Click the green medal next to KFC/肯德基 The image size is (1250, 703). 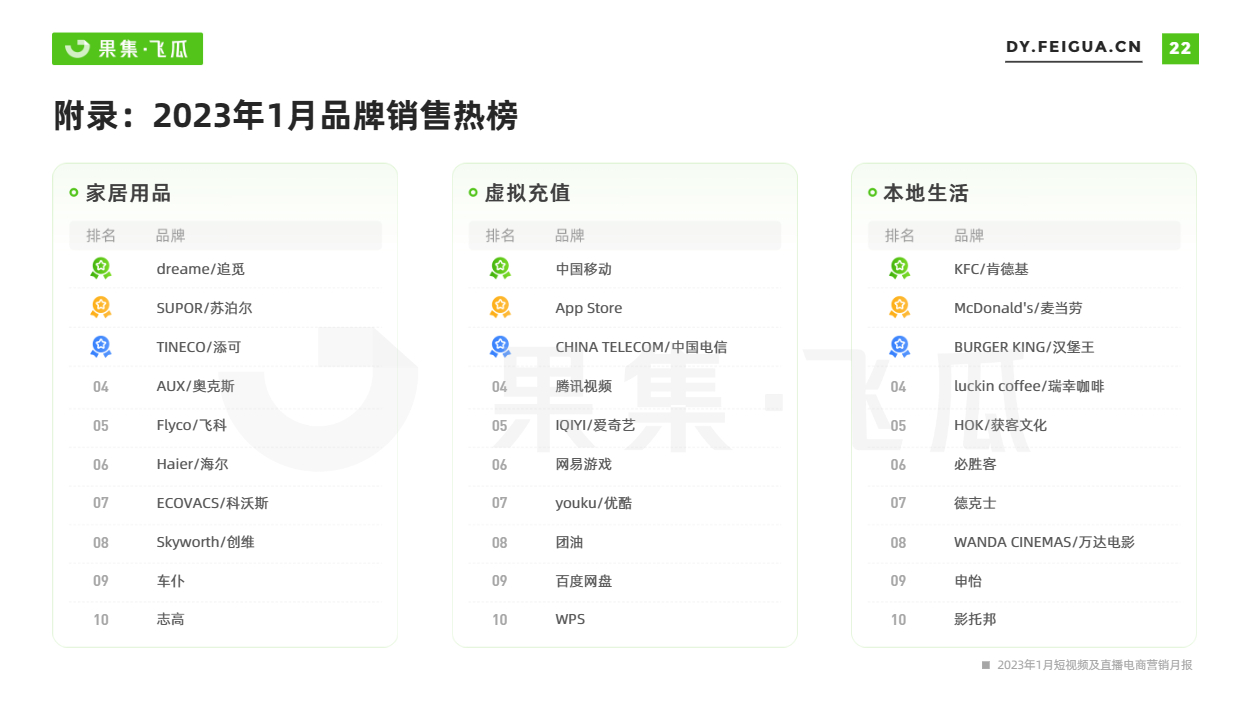899,268
